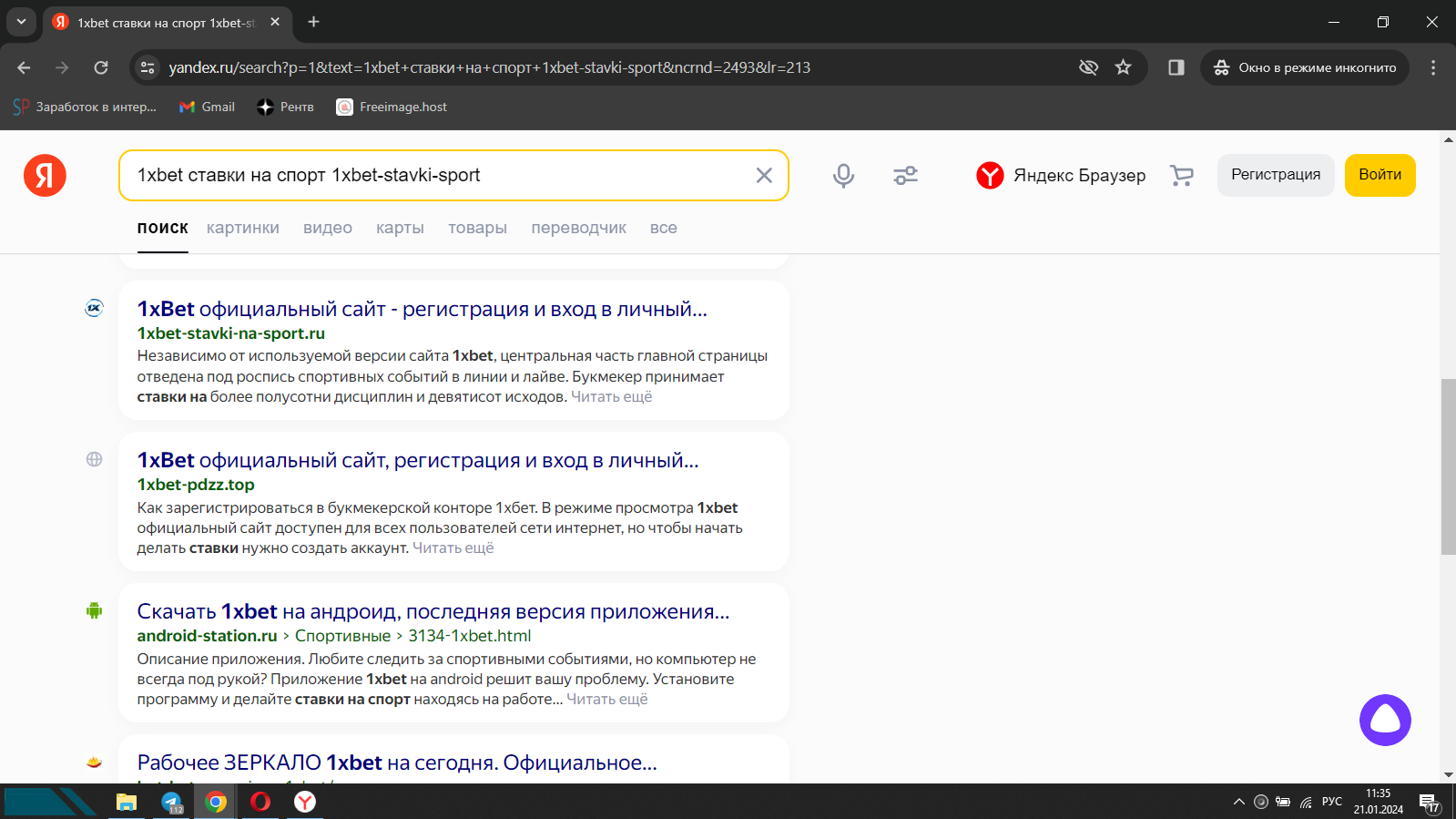Open Opera browser from taskbar
Viewport: 1456px width, 819px height.
pos(260,802)
